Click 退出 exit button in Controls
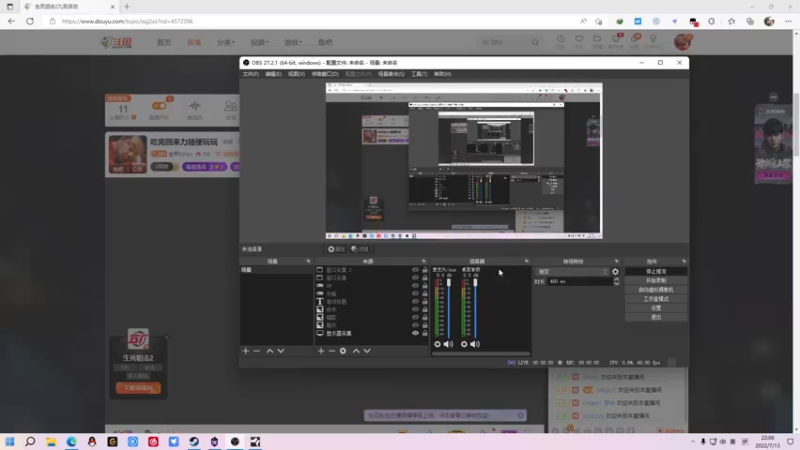Viewport: 800px width, 450px height. pyautogui.click(x=656, y=317)
